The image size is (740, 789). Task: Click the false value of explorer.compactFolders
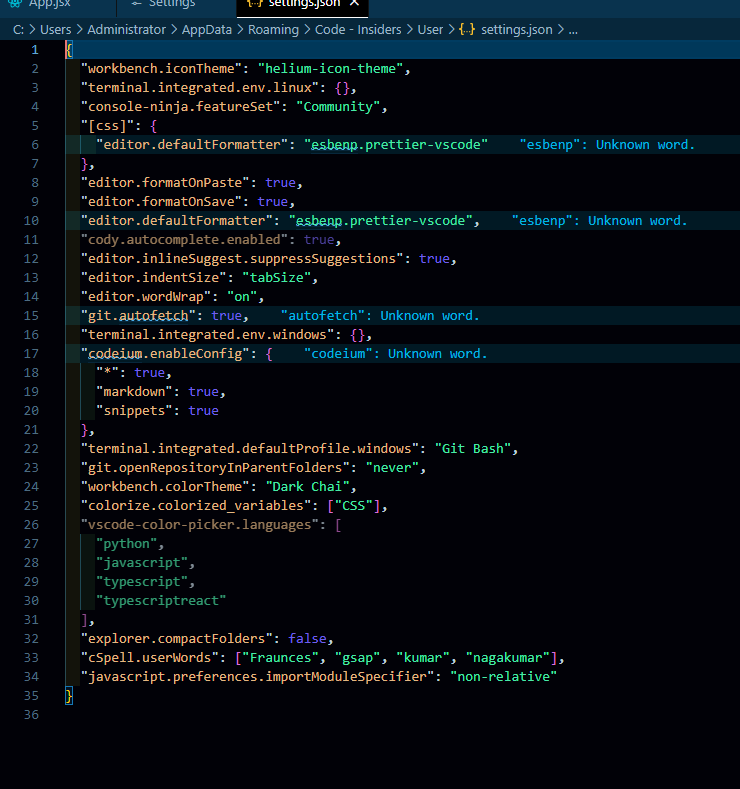pyautogui.click(x=307, y=639)
